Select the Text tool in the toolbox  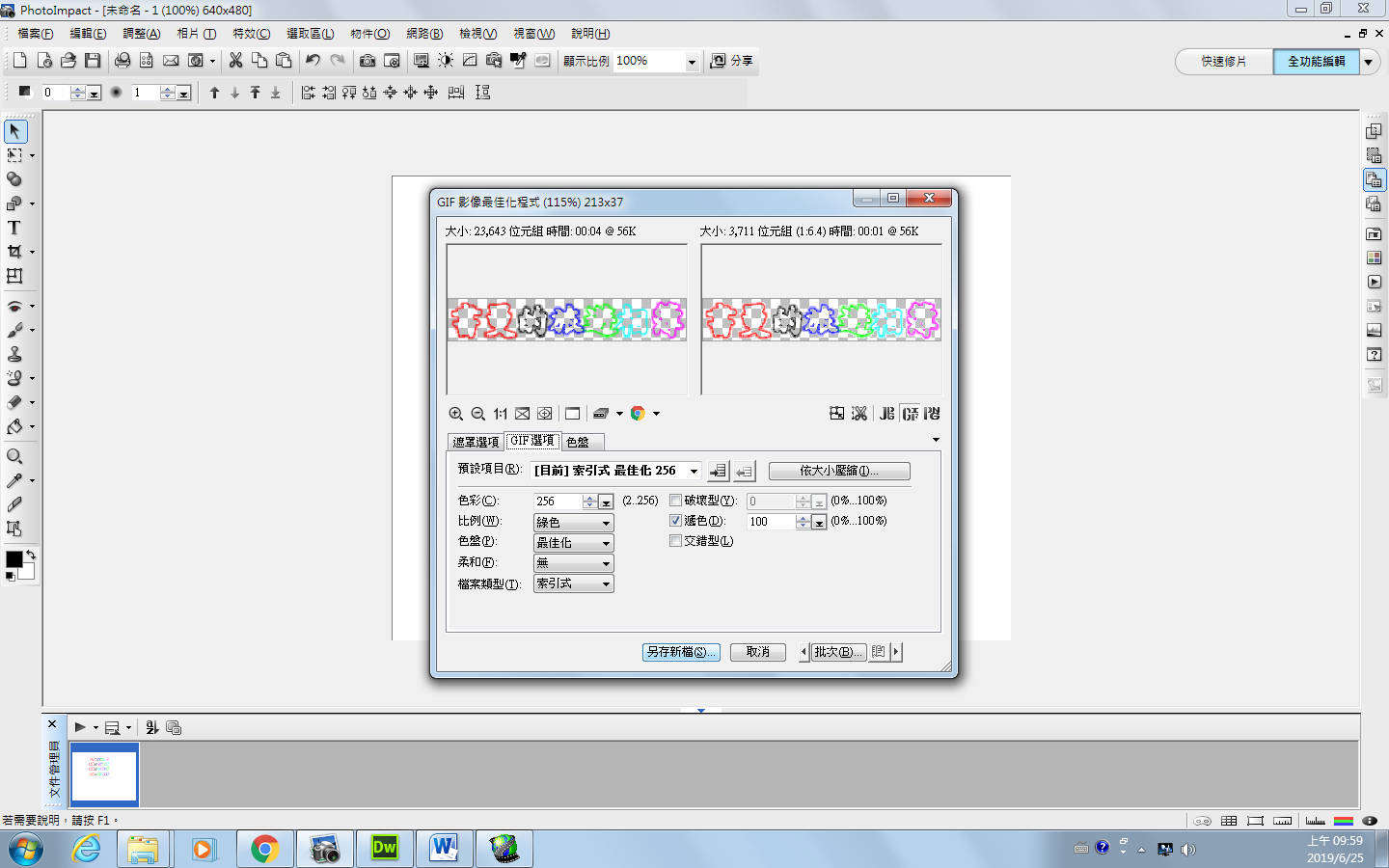[x=14, y=228]
